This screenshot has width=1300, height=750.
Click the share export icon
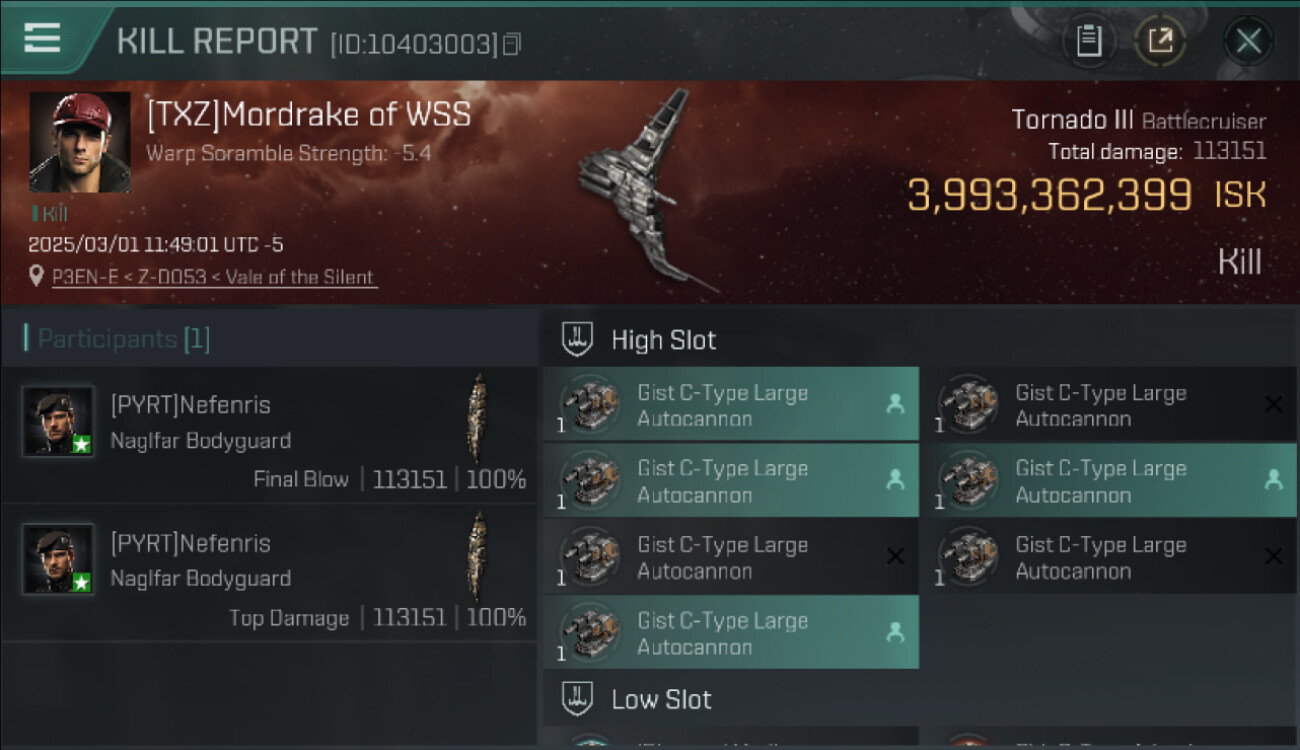pos(1160,41)
